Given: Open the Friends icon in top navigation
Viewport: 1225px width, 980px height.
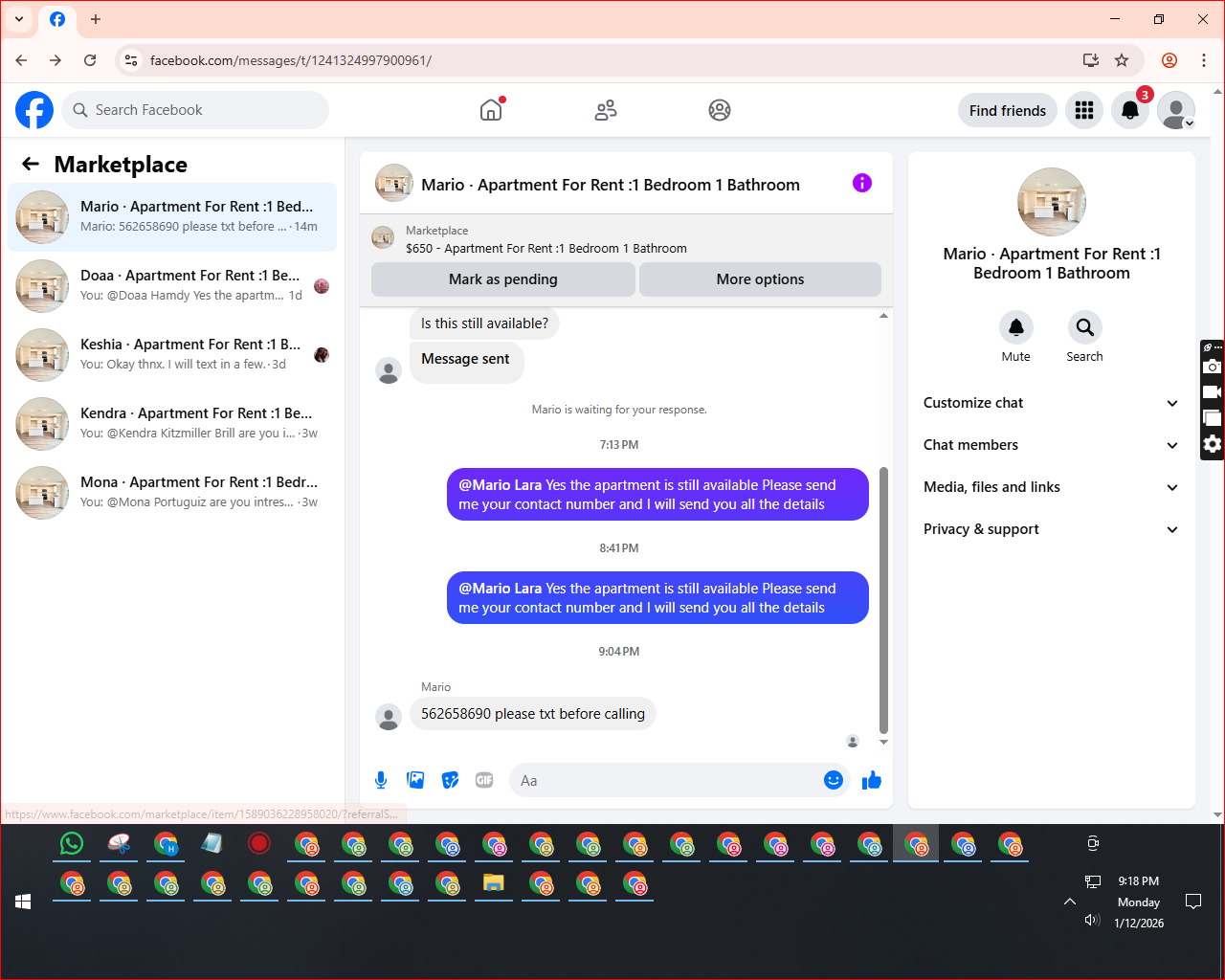Looking at the screenshot, I should tap(606, 110).
